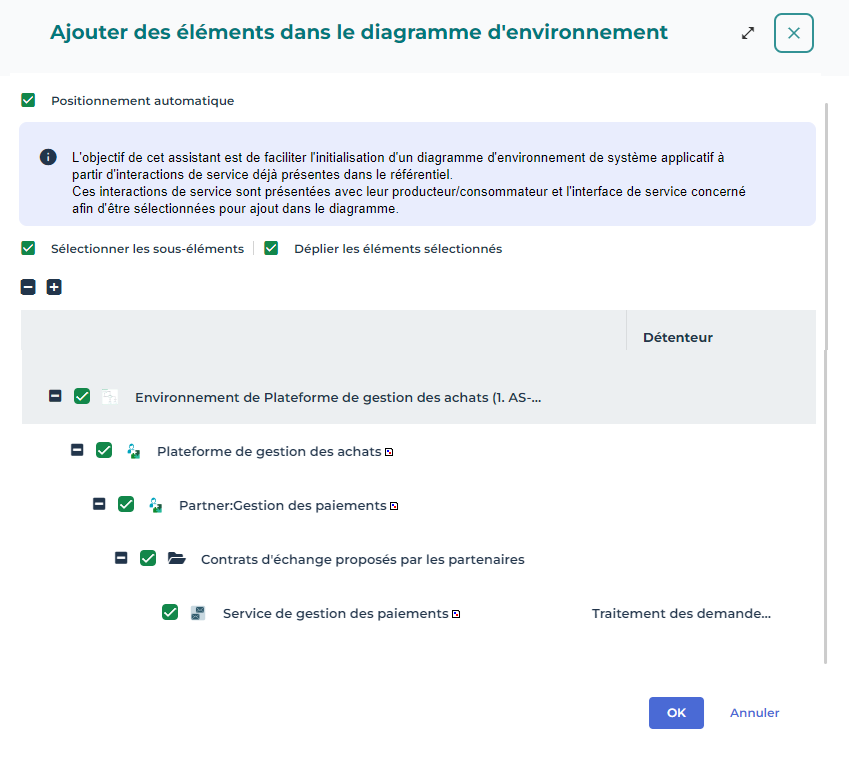The width and height of the screenshot is (849, 758).
Task: Uncheck Sélectionner les sous-éléments
Action: (x=28, y=248)
